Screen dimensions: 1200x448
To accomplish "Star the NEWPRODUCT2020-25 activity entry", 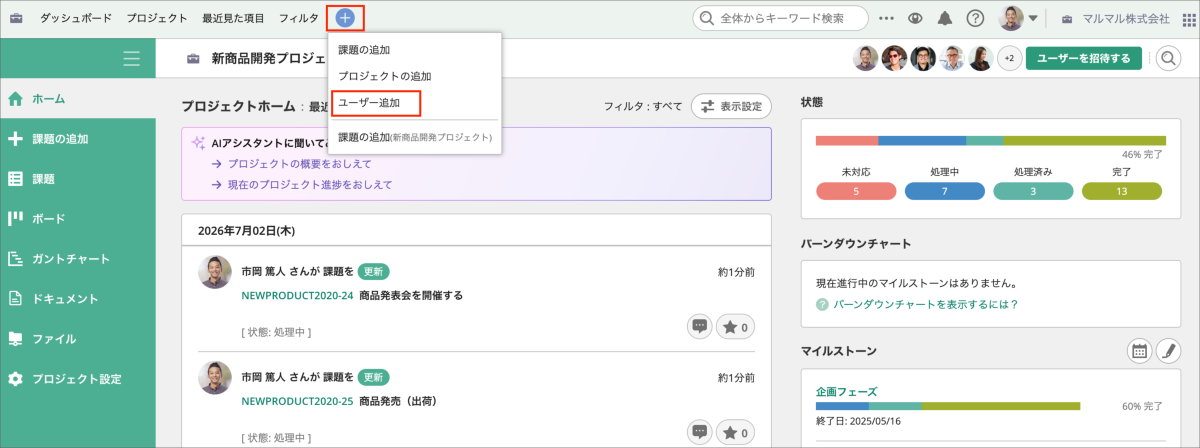I will coord(737,432).
